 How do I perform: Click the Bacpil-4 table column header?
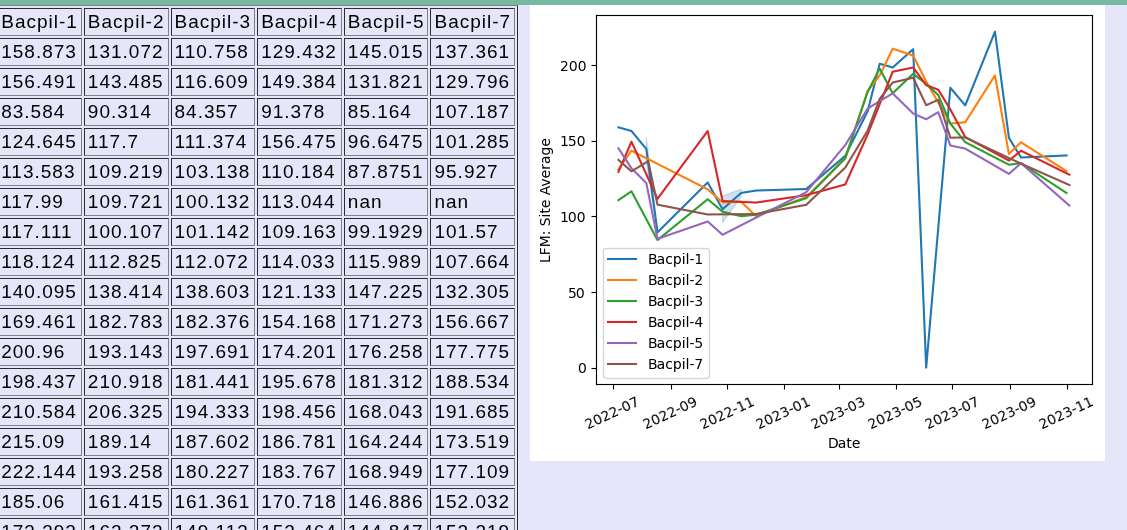pos(300,22)
